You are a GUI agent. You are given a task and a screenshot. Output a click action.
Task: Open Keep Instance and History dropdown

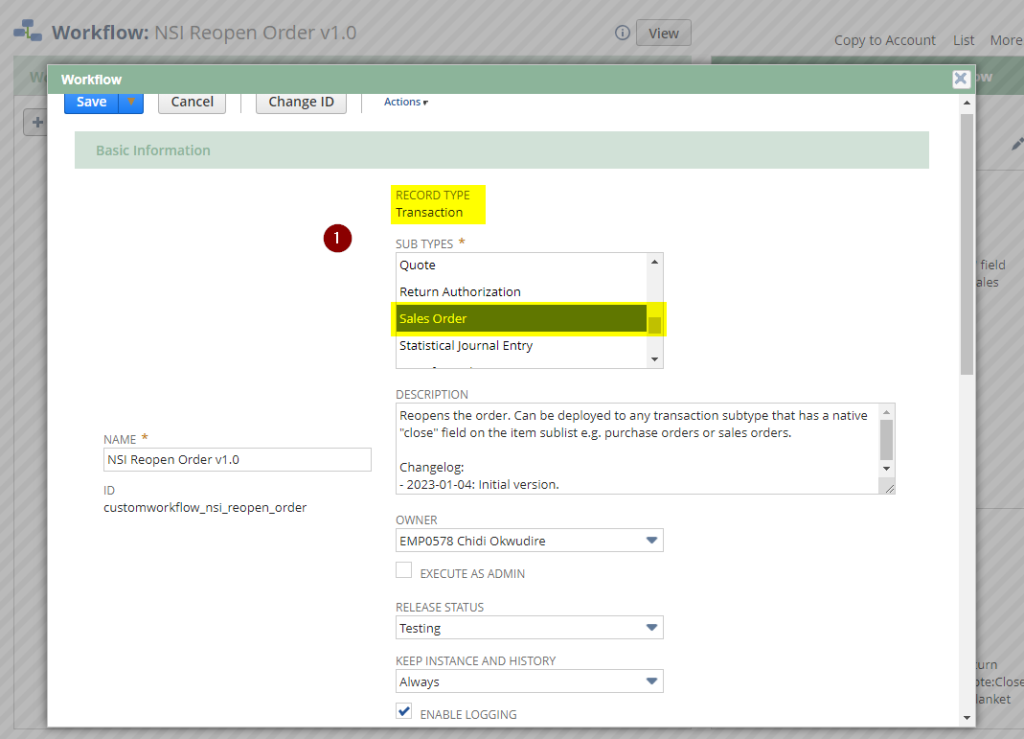(530, 682)
